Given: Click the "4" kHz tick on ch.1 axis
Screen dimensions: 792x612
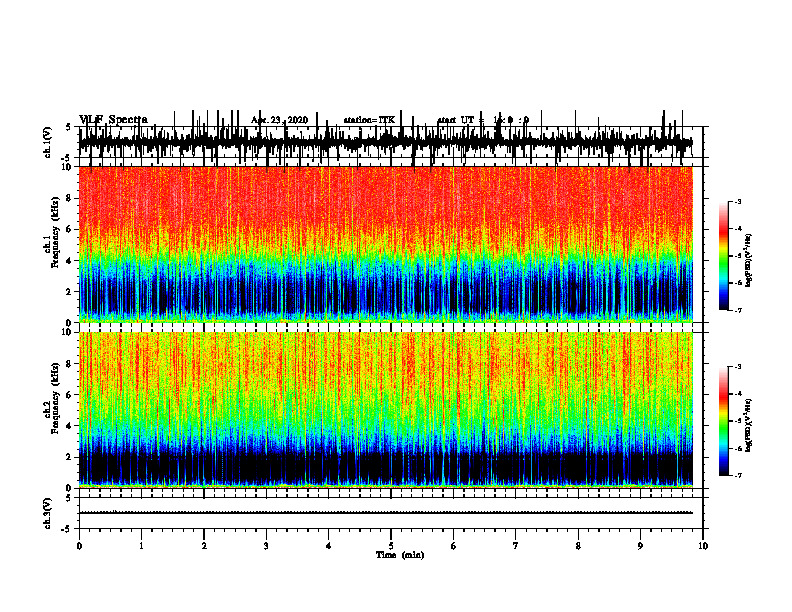Looking at the screenshot, I should pyautogui.click(x=70, y=261).
